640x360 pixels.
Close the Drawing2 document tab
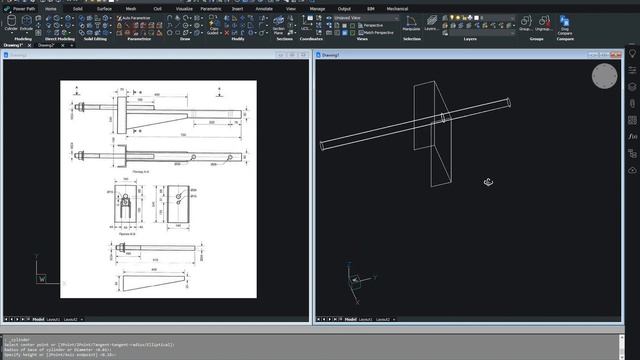[62, 45]
